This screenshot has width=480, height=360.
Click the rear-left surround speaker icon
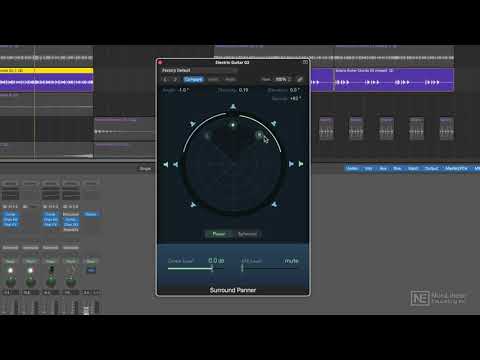pyautogui.click(x=193, y=205)
